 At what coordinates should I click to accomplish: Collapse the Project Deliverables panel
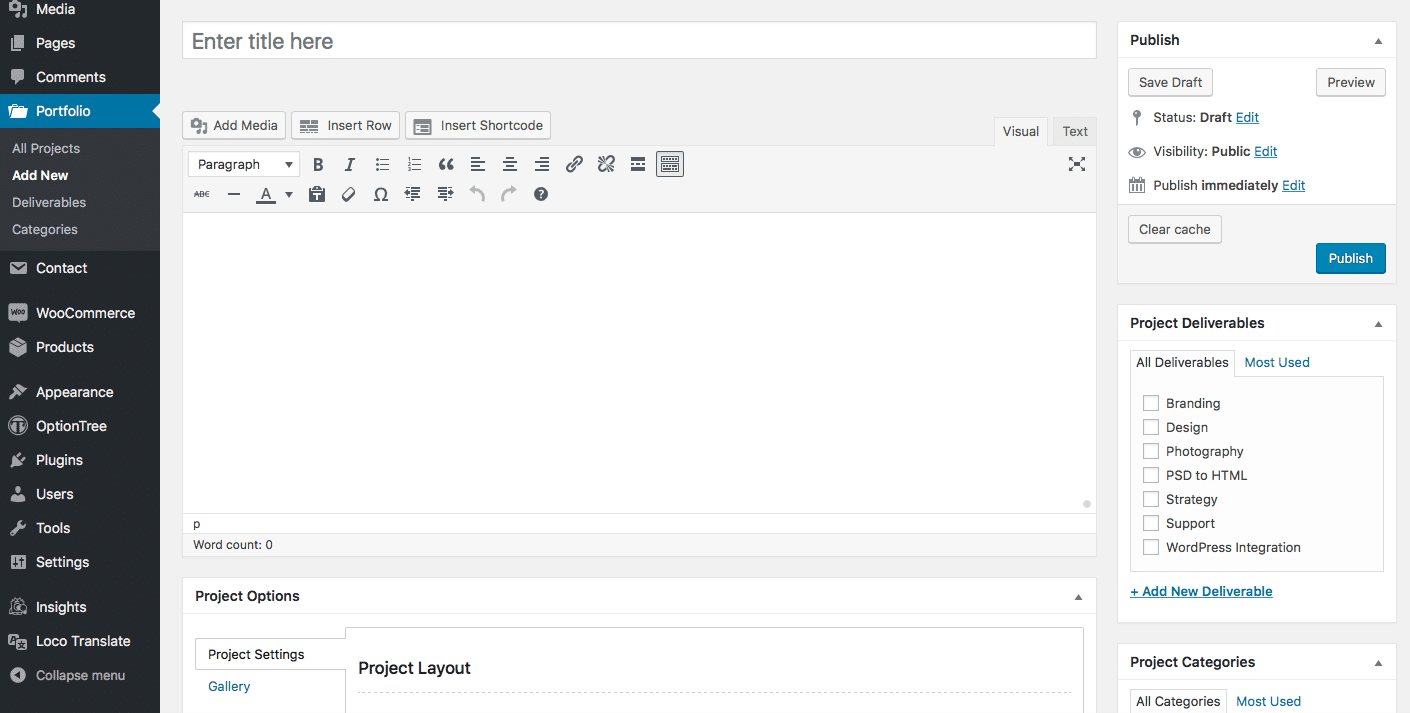(1378, 324)
